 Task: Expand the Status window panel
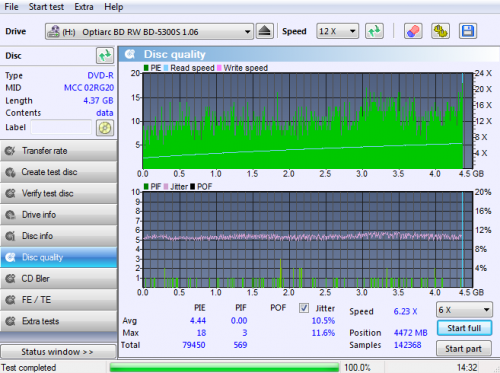(x=58, y=352)
